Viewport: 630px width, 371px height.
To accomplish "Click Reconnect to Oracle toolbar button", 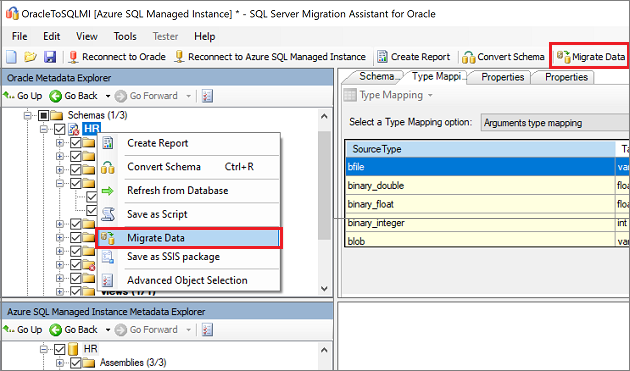I will click(x=117, y=57).
